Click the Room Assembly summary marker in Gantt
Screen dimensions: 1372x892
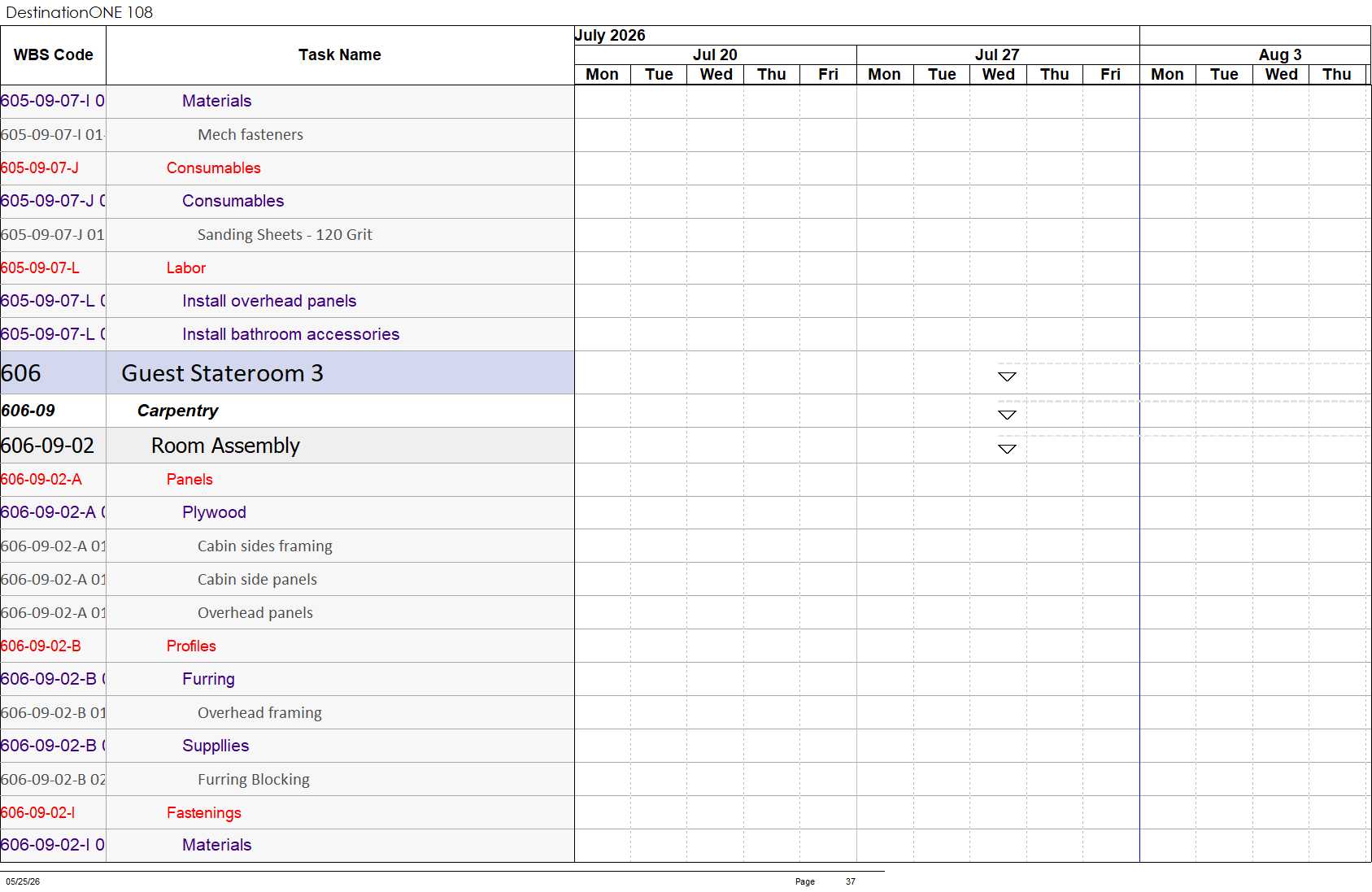[x=1007, y=449]
